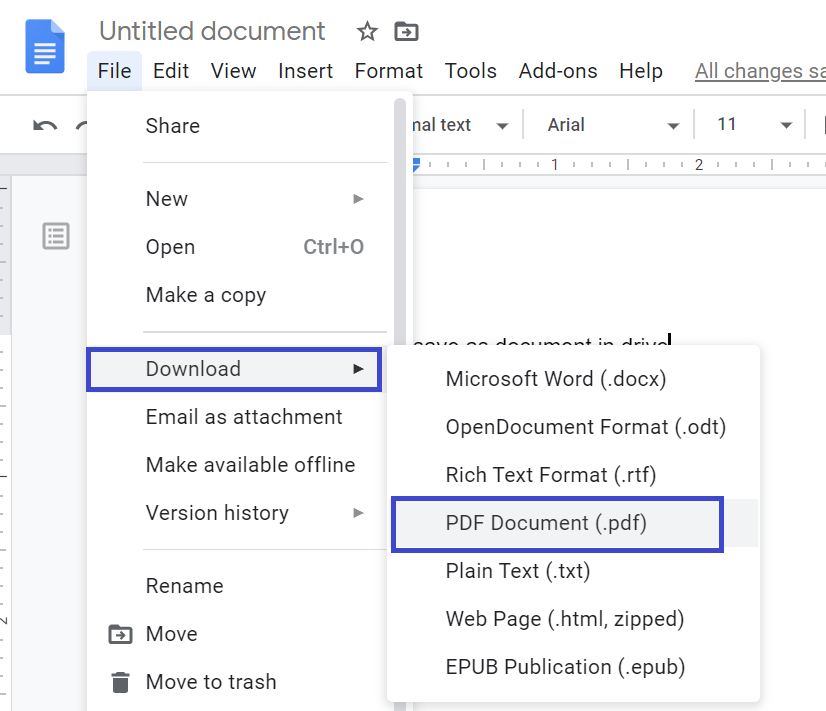Click the move-to-folder icon near the title
This screenshot has width=826, height=711.
[406, 31]
